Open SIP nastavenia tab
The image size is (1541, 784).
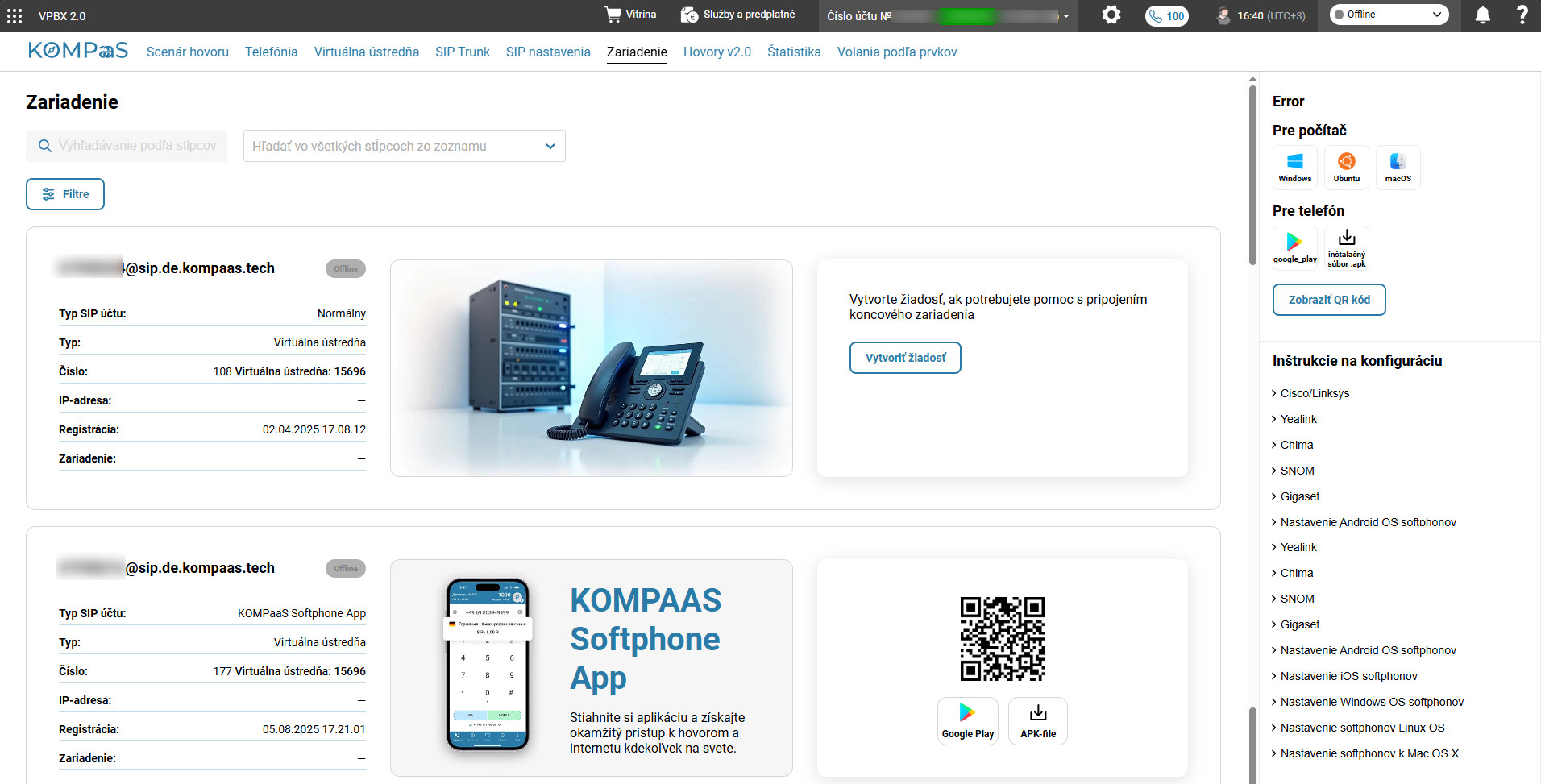click(548, 52)
